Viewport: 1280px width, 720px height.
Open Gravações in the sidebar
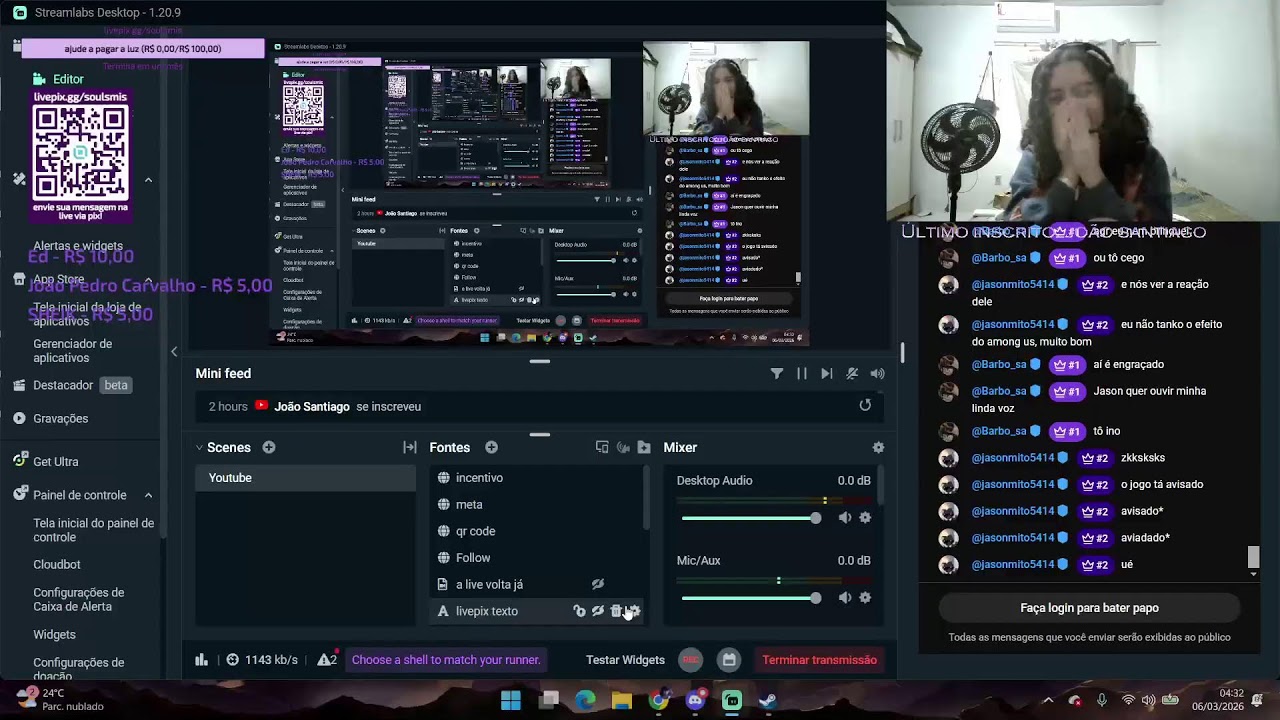point(60,418)
